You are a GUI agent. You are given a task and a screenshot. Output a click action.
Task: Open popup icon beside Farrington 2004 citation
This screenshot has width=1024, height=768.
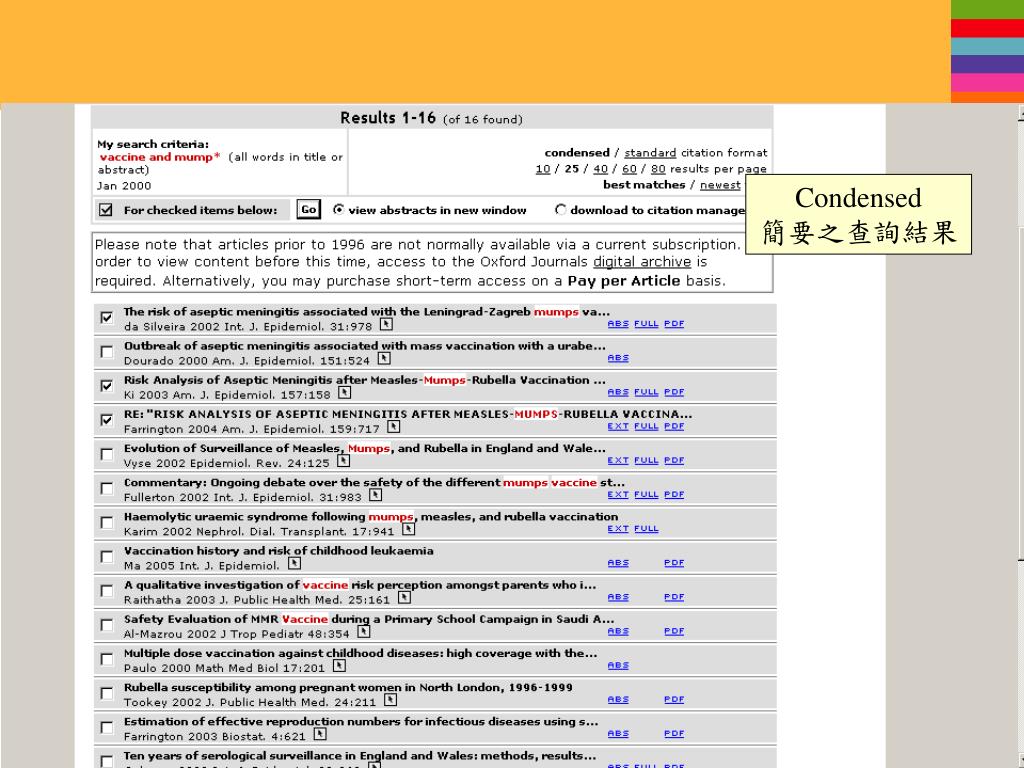(x=393, y=426)
